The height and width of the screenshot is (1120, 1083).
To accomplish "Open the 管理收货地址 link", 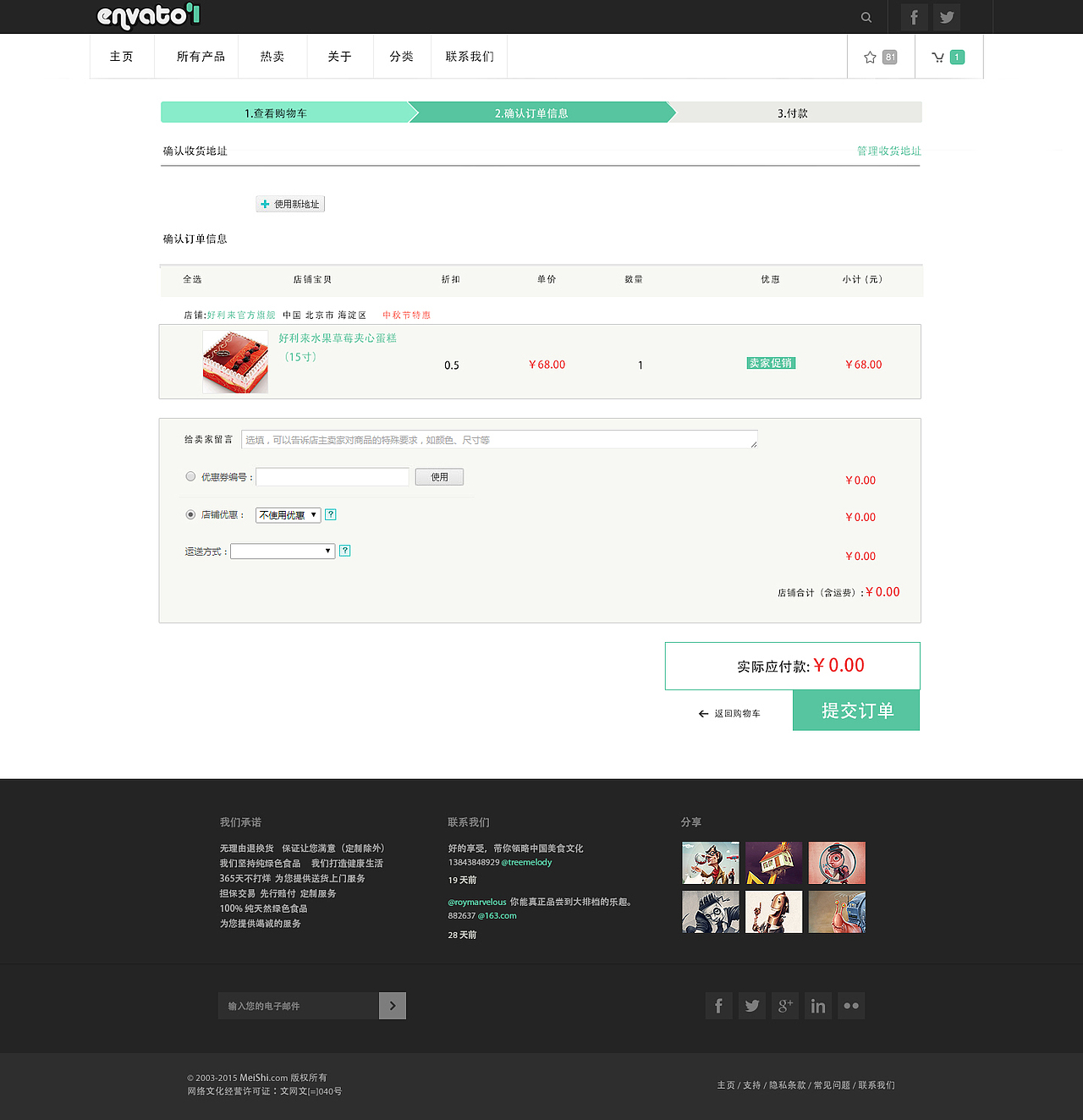I will [x=888, y=151].
